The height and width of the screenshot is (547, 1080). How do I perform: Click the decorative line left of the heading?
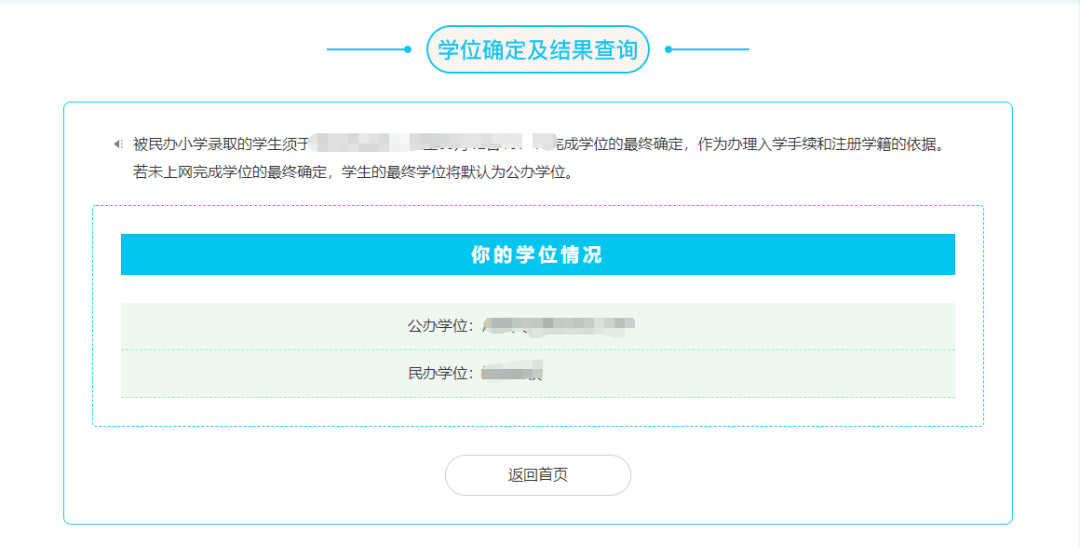point(365,49)
